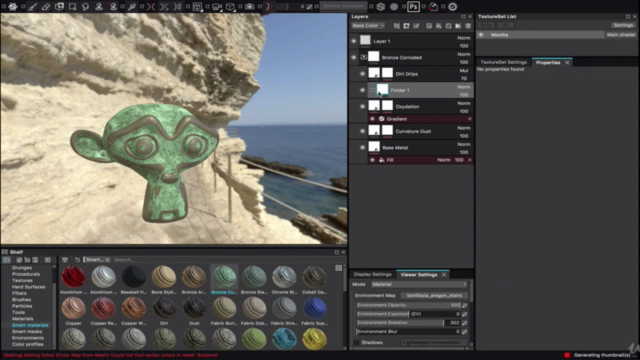
Task: Click the Environment Opacity edit button
Action: (x=464, y=305)
